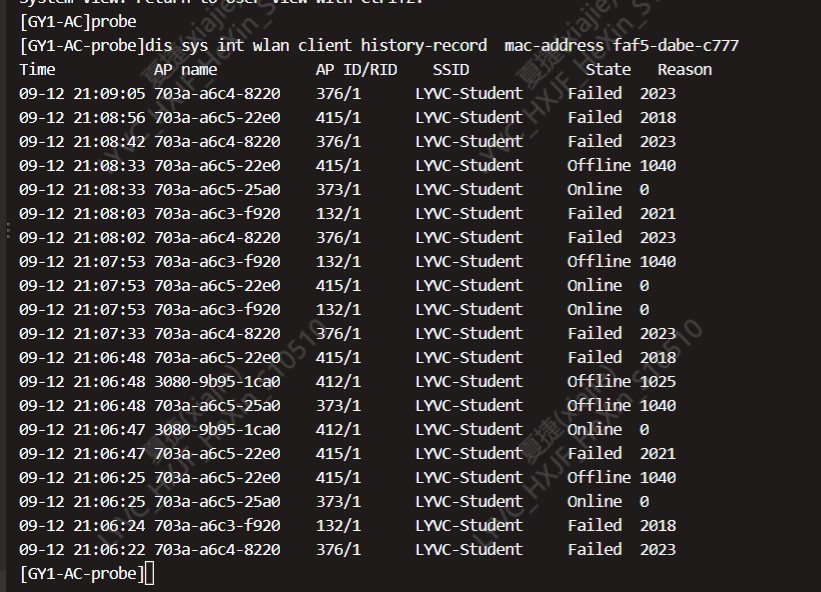Click the "SSID" column header
The width and height of the screenshot is (821, 592).
click(451, 70)
